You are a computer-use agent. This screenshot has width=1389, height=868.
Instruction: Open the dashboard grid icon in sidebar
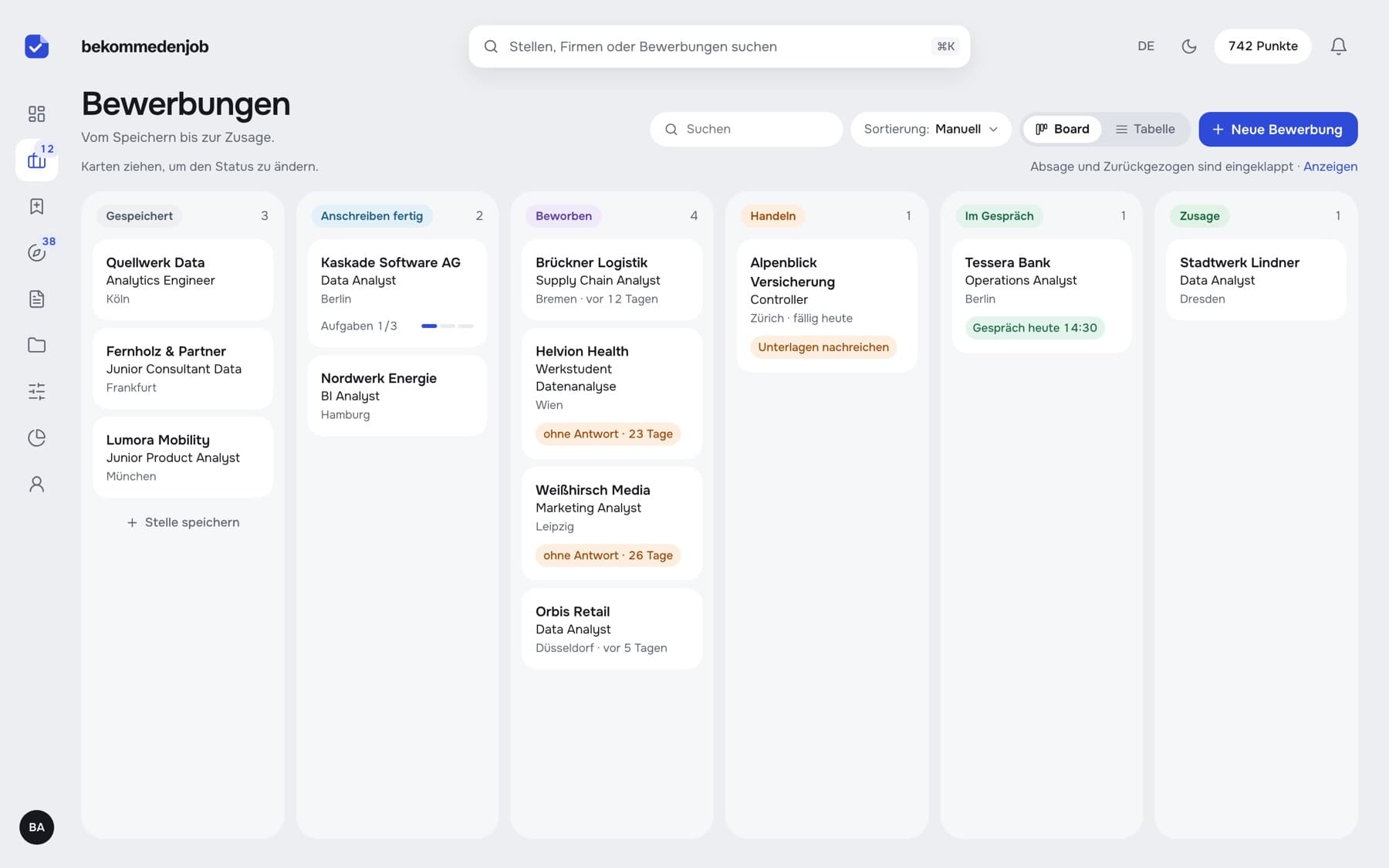[36, 114]
